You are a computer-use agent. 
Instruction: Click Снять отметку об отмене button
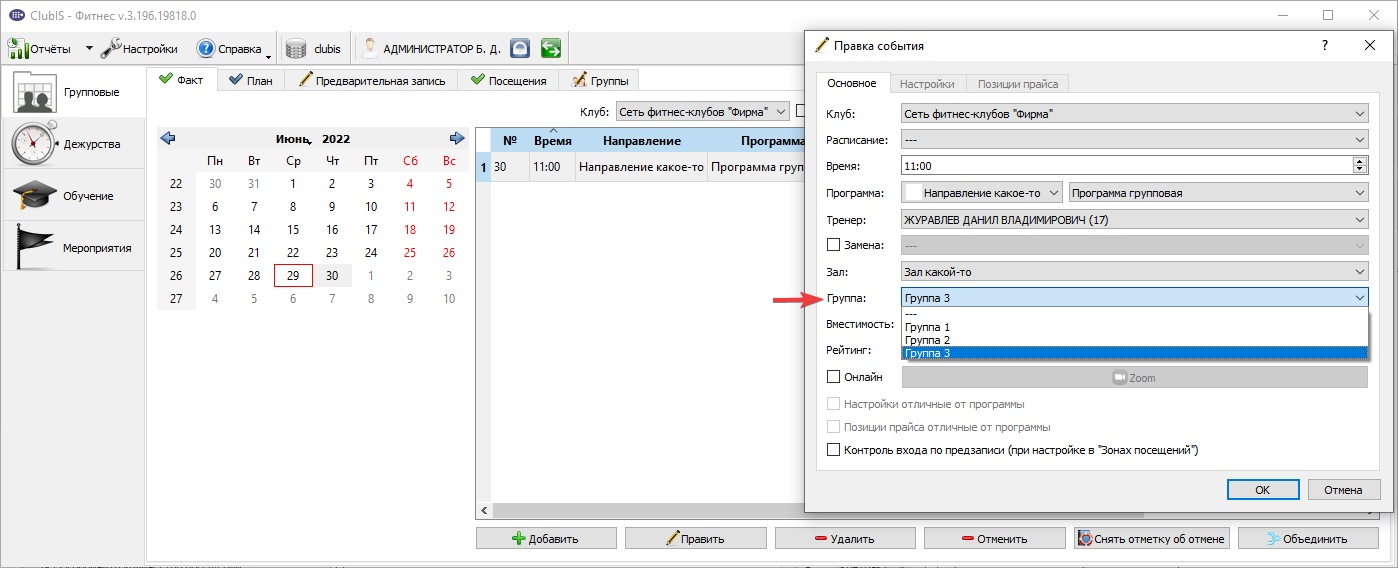click(x=1150, y=538)
